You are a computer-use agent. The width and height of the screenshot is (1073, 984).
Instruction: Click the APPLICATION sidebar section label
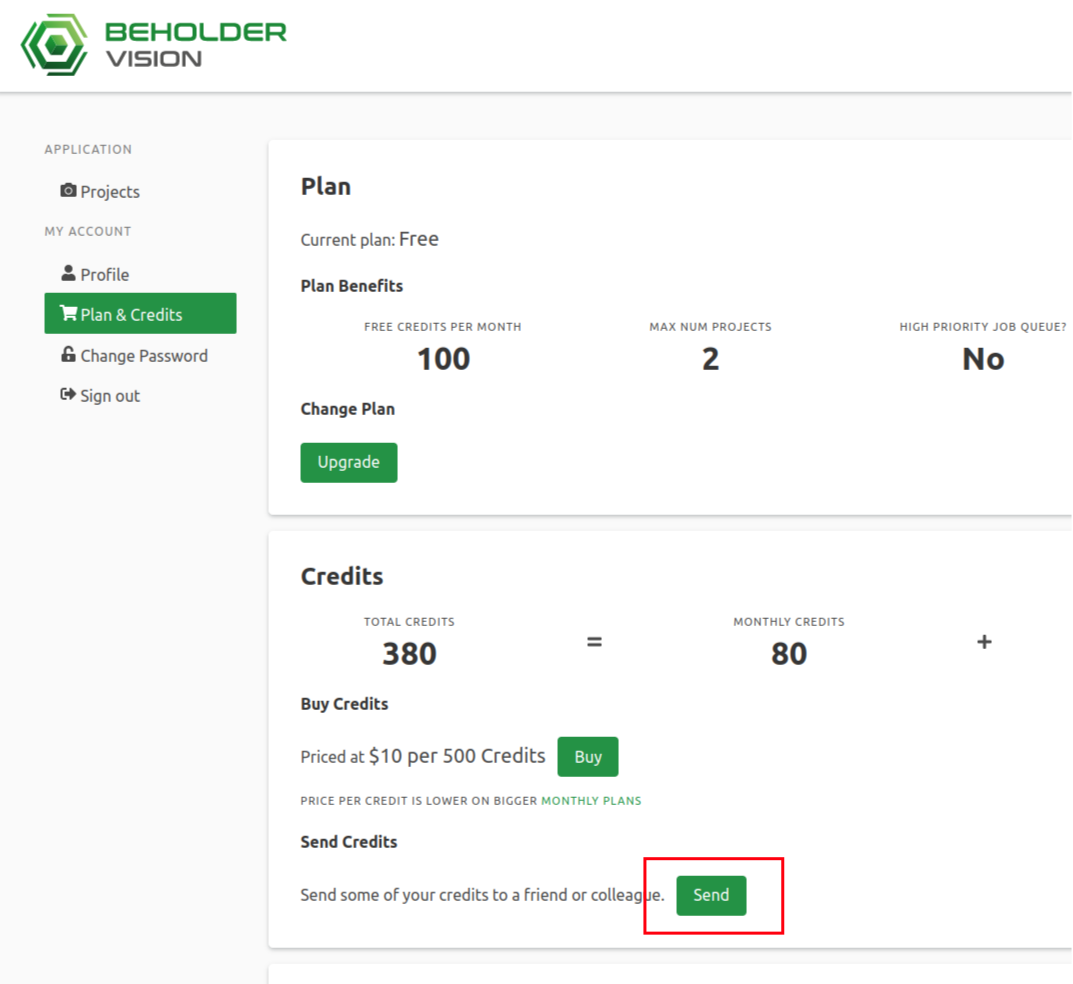pos(88,149)
